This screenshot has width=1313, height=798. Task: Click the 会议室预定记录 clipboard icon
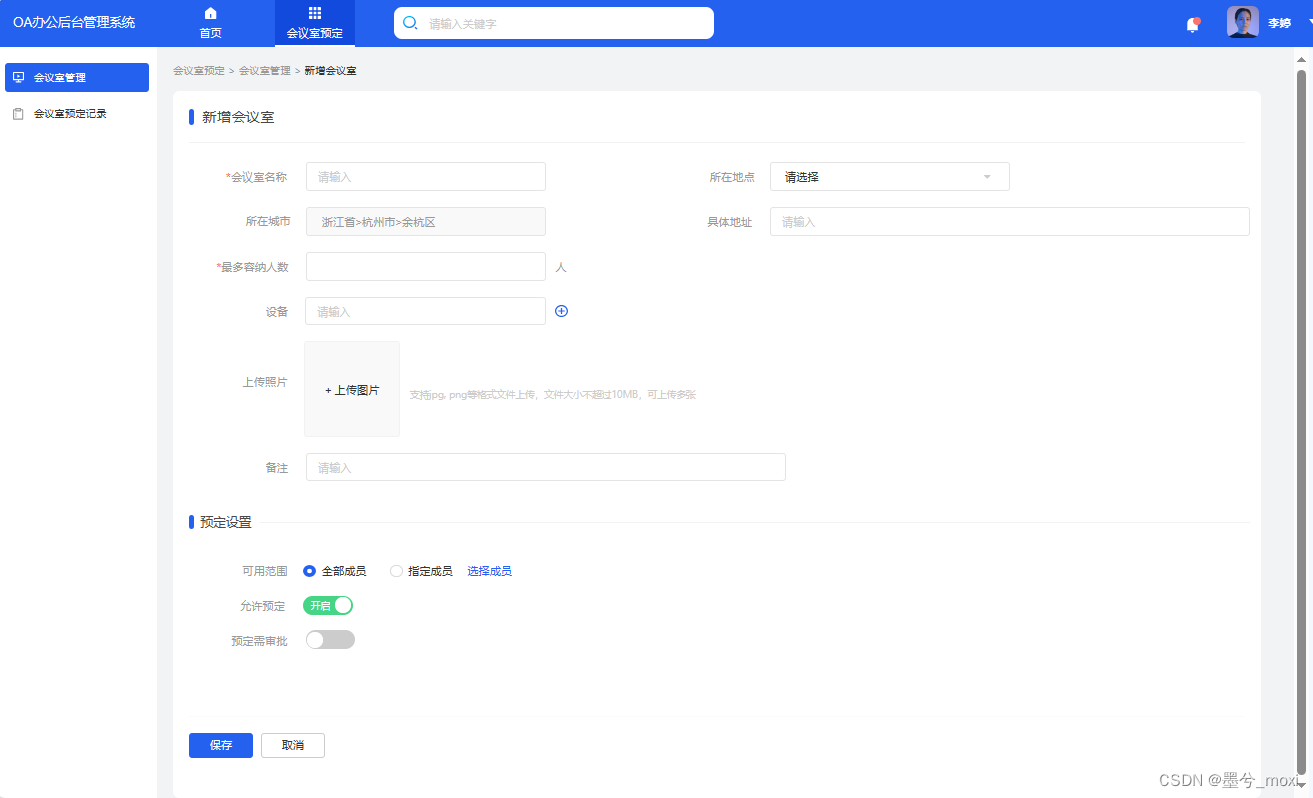(x=18, y=114)
